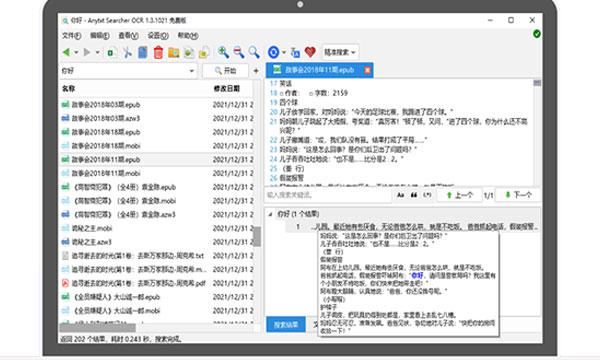This screenshot has height=360, width=600.
Task: Switch to the 搜索结果 bottom tab
Action: click(x=286, y=325)
